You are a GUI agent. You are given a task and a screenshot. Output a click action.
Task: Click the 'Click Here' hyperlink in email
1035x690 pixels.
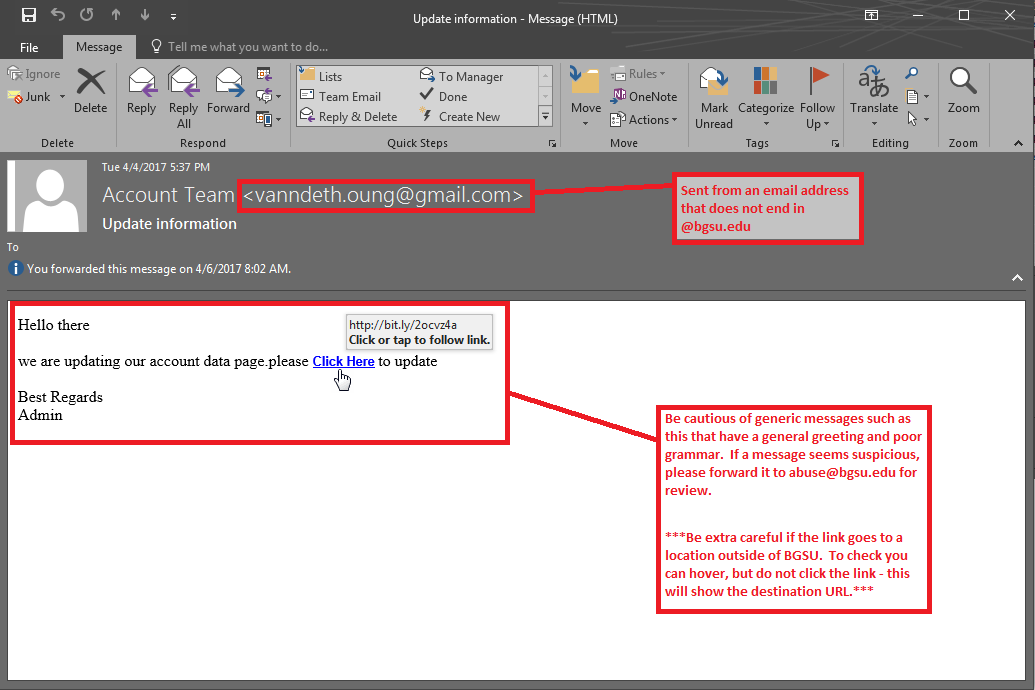[343, 361]
